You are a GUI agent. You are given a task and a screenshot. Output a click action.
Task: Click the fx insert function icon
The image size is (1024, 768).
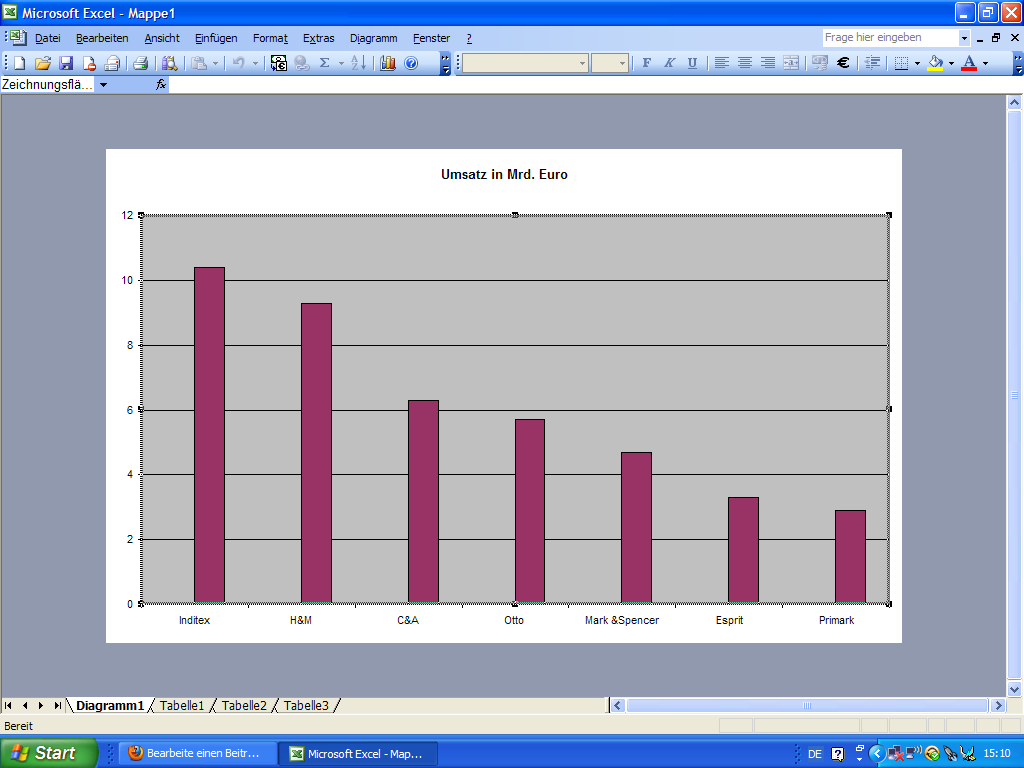161,84
